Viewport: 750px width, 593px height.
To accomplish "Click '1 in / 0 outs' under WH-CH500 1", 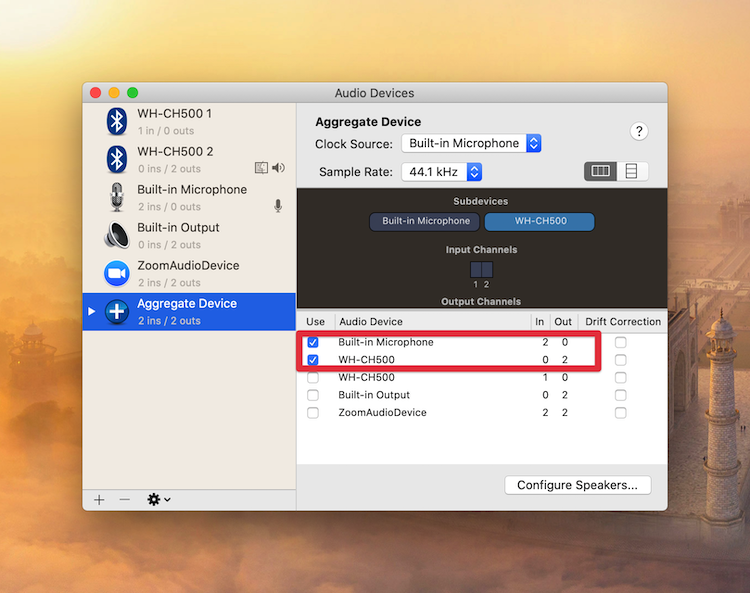I will [x=166, y=131].
